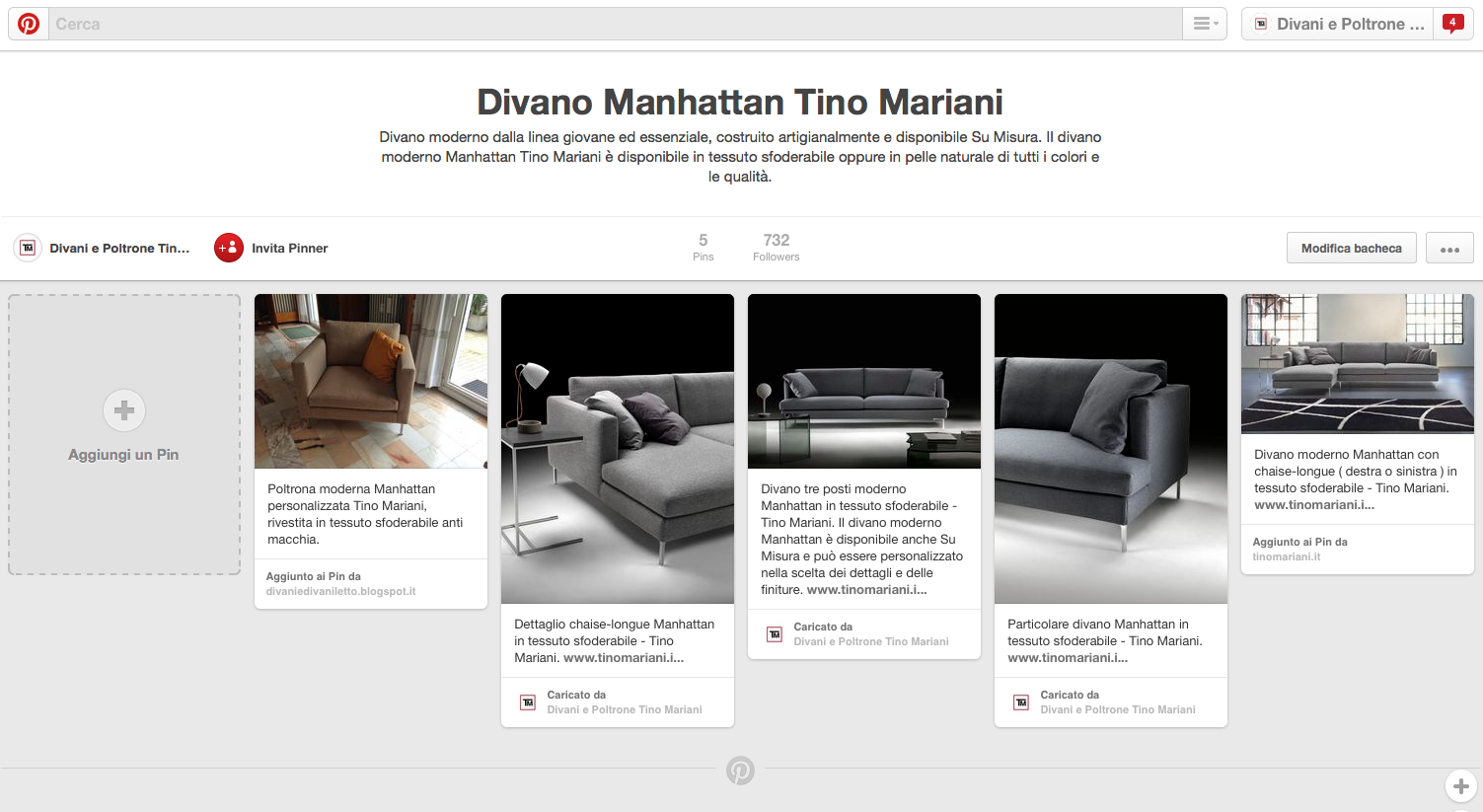Screen dimensions: 1483x812
Task: Click the Modifica bacheca button
Action: coord(1352,249)
